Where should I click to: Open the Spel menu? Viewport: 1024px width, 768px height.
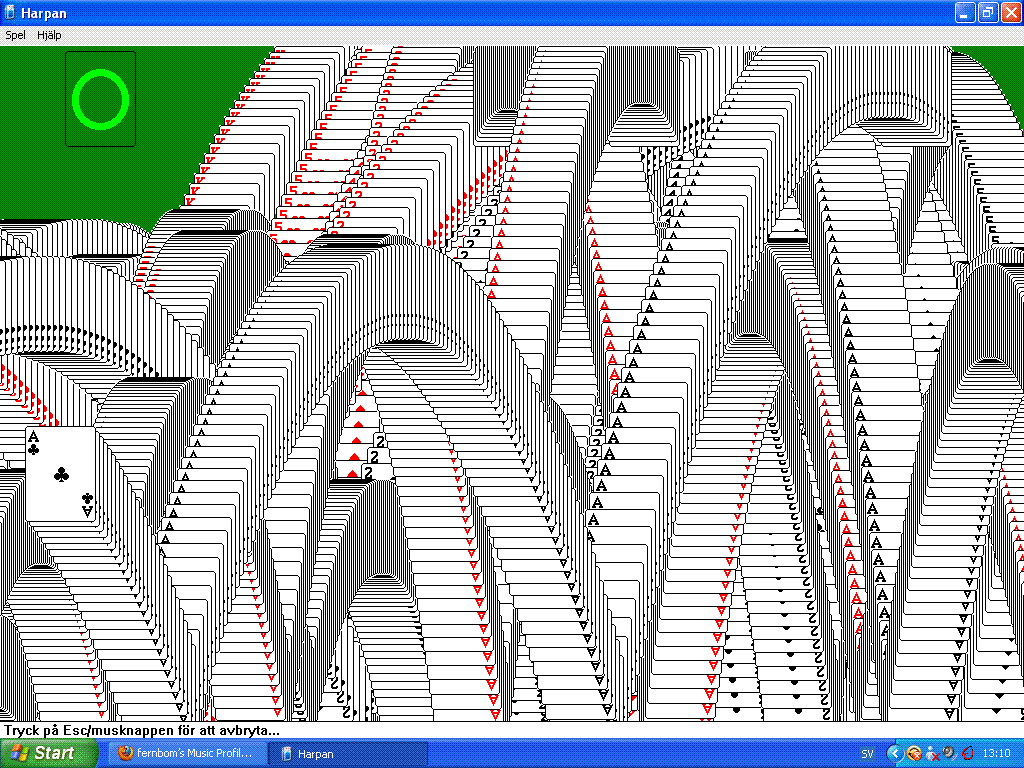[x=15, y=35]
